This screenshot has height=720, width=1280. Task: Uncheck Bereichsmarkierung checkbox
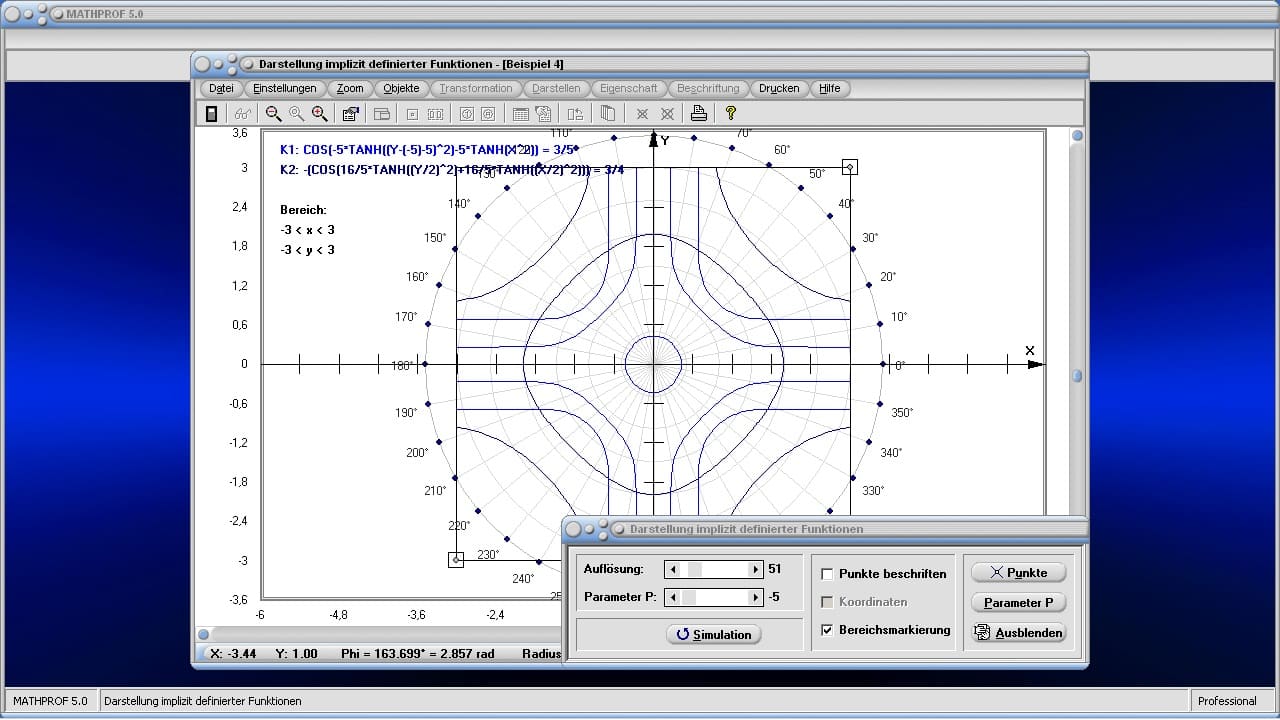827,630
